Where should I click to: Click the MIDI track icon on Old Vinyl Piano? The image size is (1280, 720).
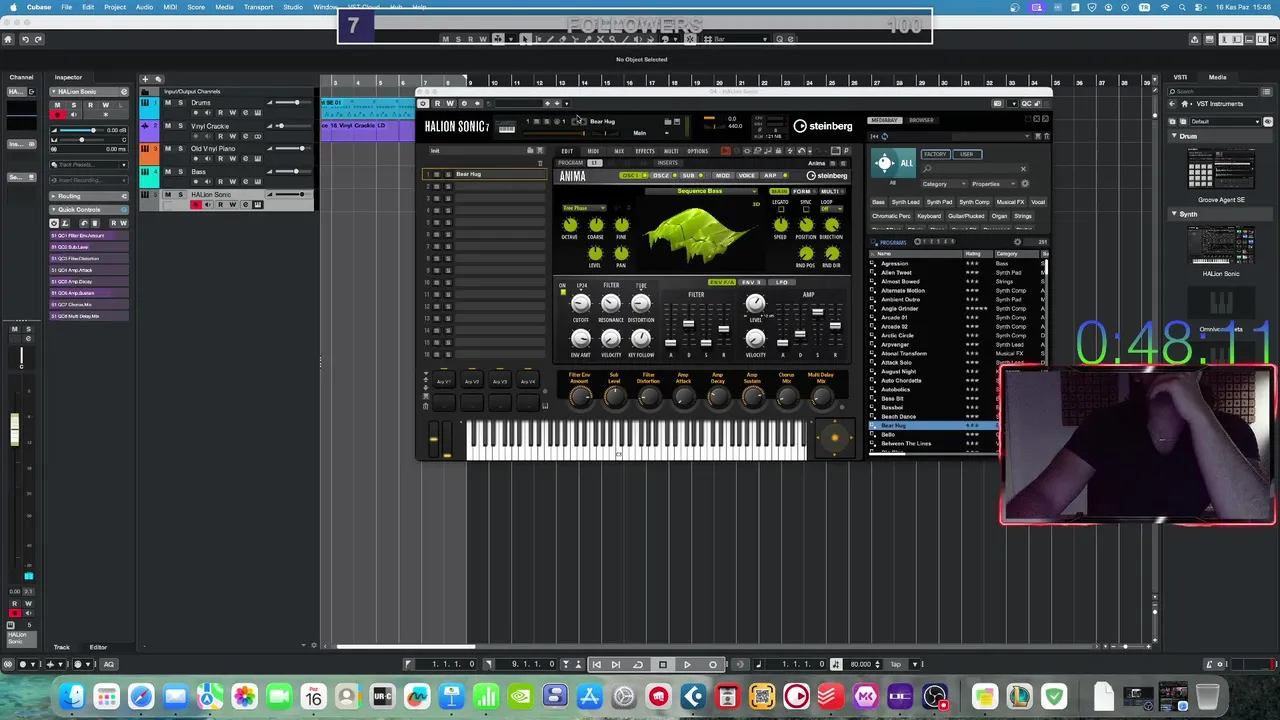pyautogui.click(x=145, y=149)
